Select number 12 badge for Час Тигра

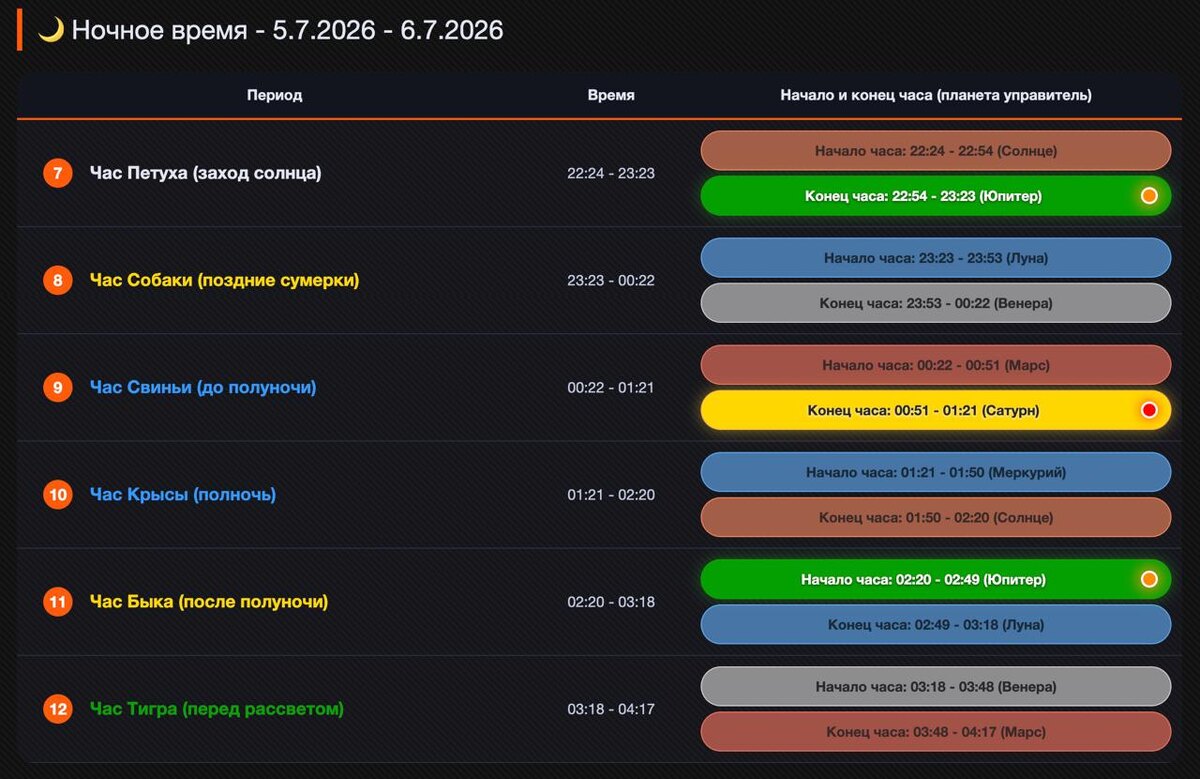click(x=58, y=709)
